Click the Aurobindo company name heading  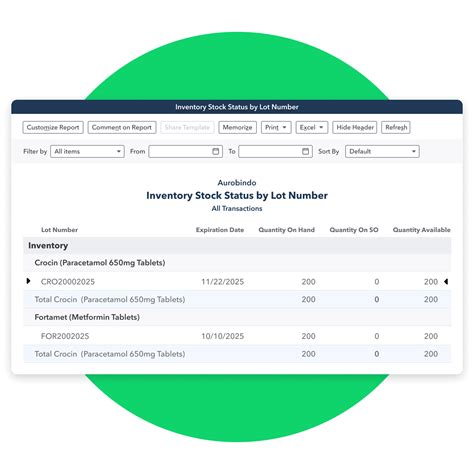pyautogui.click(x=237, y=183)
